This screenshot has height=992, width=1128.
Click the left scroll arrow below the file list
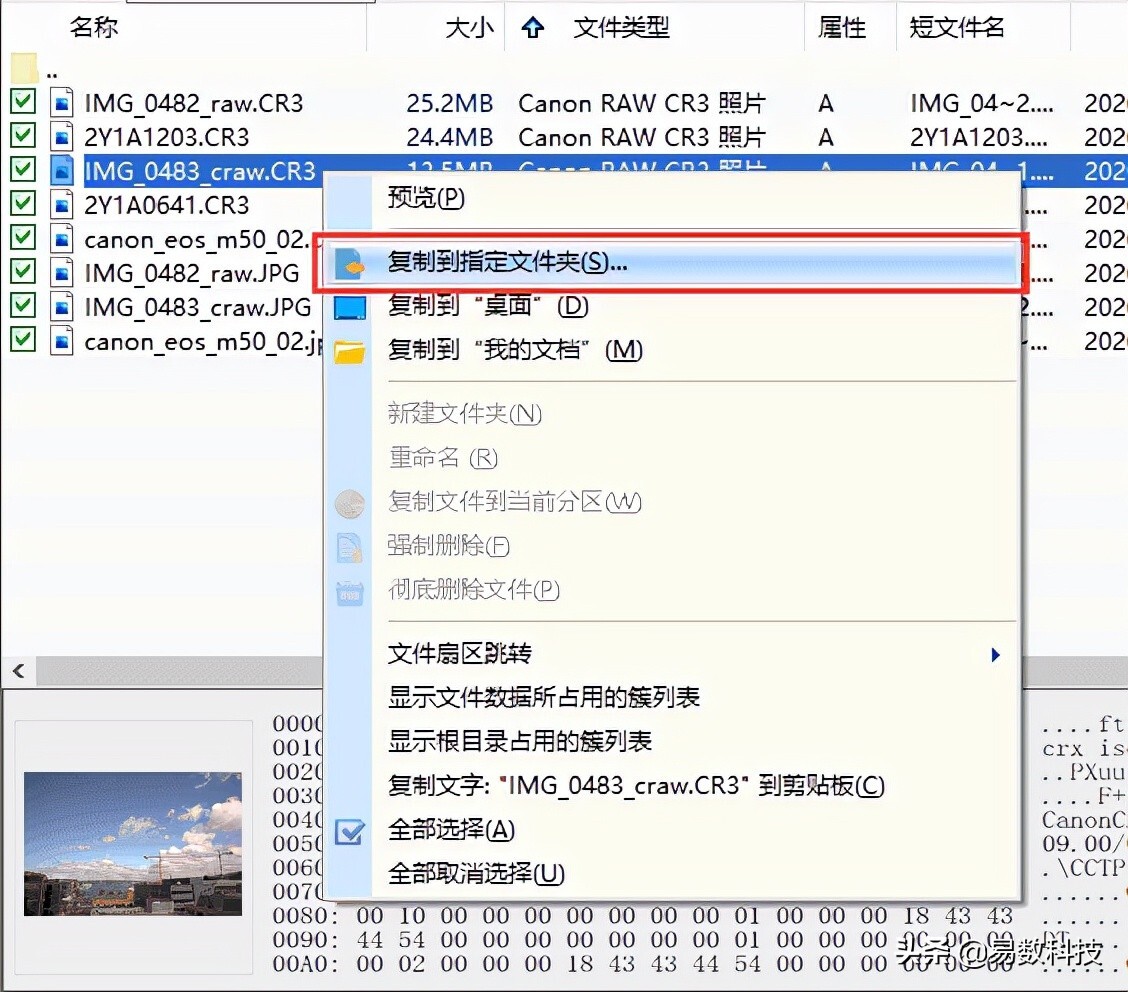coord(18,671)
